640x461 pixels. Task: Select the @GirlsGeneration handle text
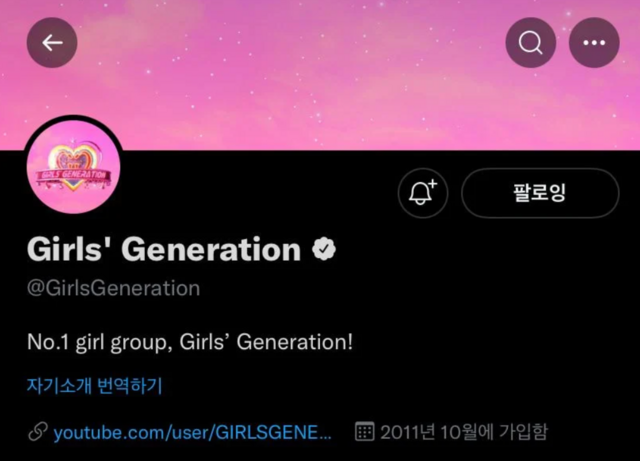[x=113, y=288]
